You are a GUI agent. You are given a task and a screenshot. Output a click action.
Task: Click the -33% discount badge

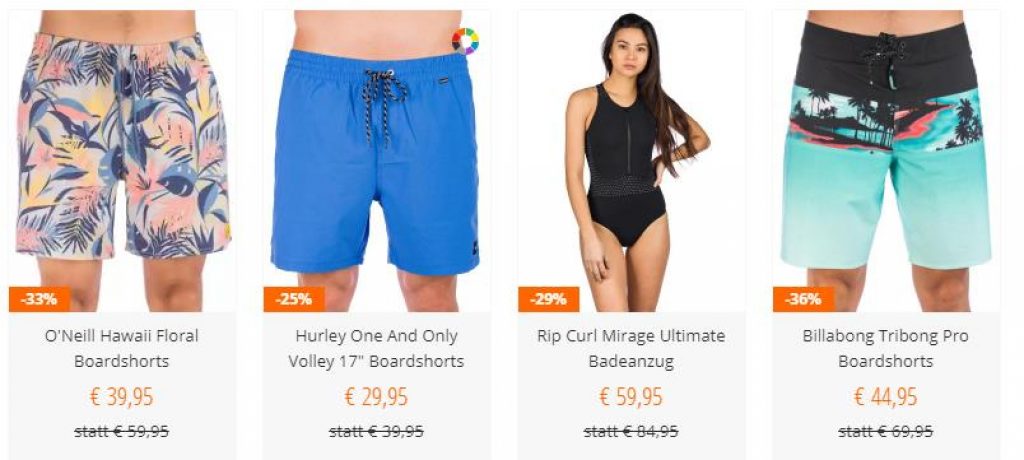pos(39,299)
